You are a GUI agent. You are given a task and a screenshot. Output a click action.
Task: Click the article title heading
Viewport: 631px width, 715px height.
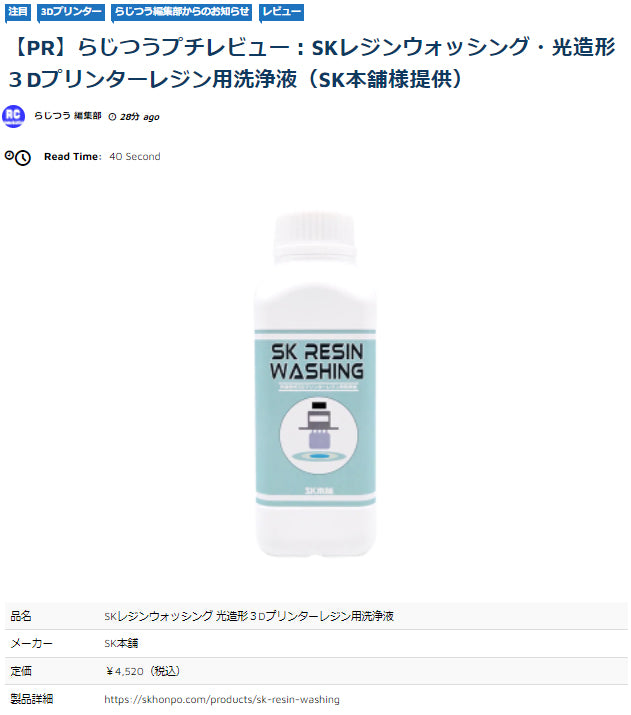click(x=312, y=63)
